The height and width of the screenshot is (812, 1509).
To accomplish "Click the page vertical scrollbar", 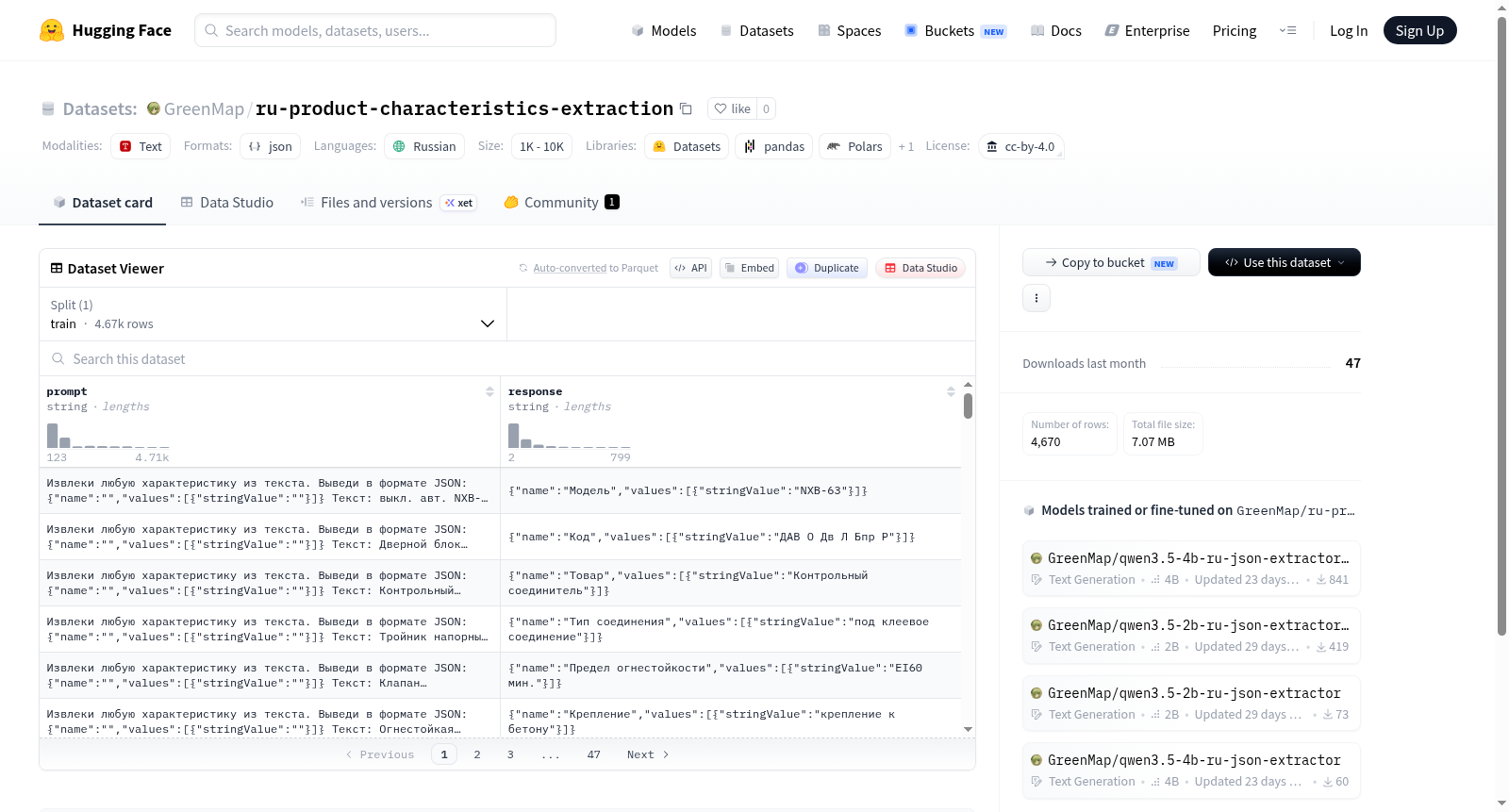I will coord(1501,325).
